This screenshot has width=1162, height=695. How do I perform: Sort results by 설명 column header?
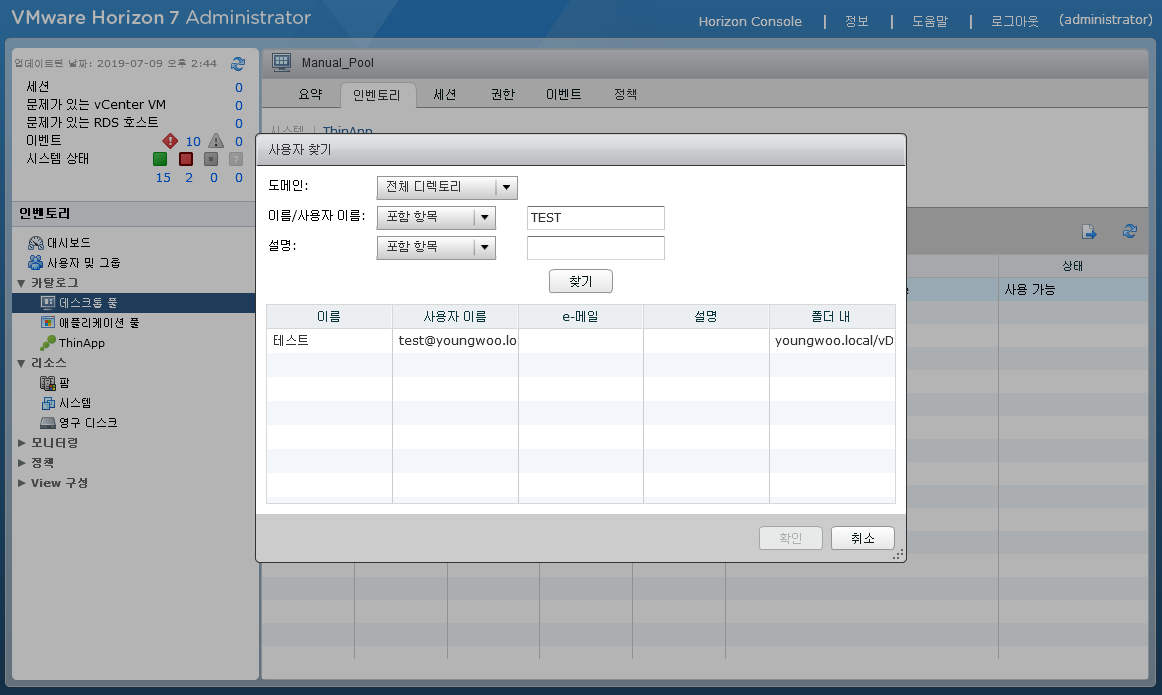coord(706,316)
